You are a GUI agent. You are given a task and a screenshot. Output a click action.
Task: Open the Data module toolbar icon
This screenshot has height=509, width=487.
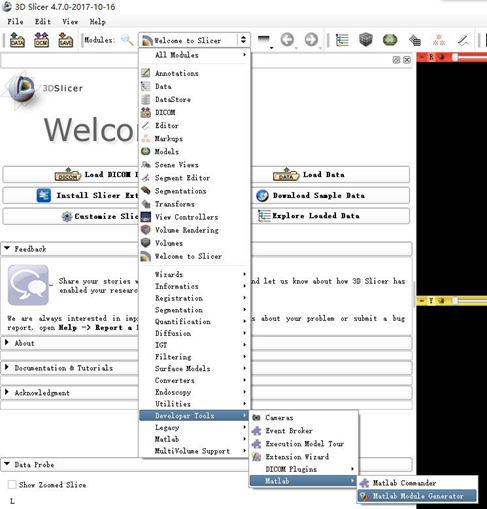coord(342,40)
